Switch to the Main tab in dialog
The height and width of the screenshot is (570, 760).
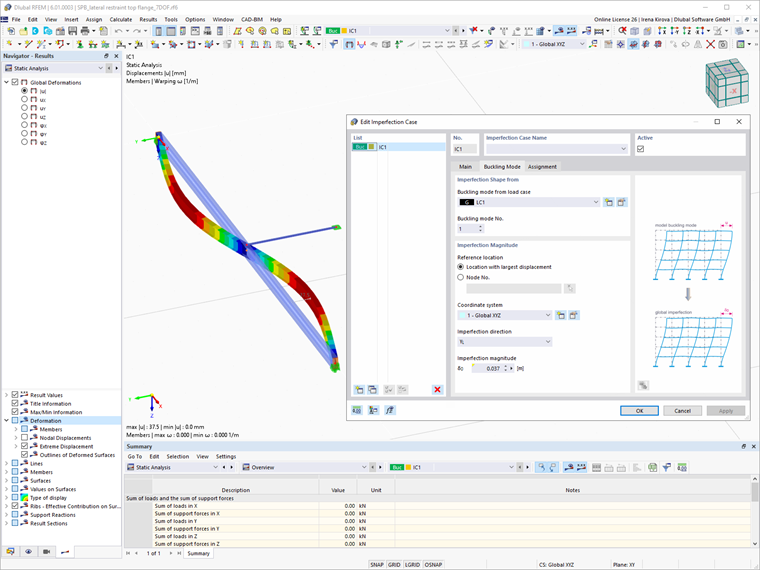(465, 167)
